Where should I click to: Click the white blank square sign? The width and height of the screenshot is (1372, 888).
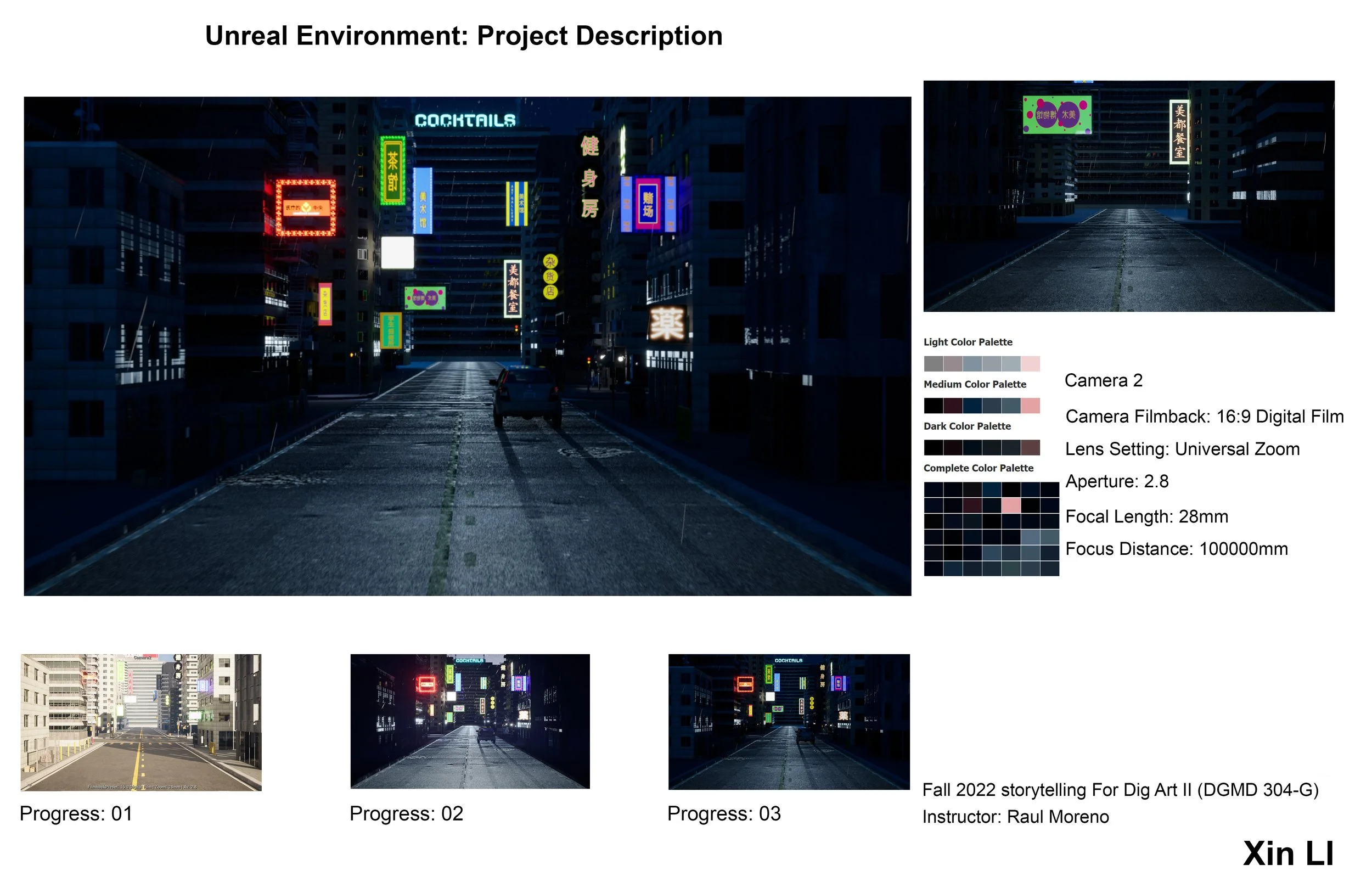[x=398, y=252]
